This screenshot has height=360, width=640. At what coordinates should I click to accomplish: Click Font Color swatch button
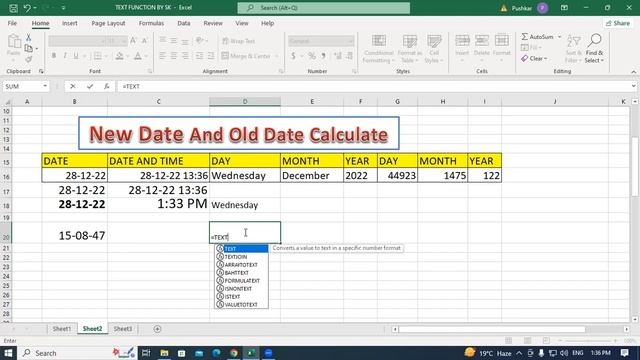(x=138, y=56)
